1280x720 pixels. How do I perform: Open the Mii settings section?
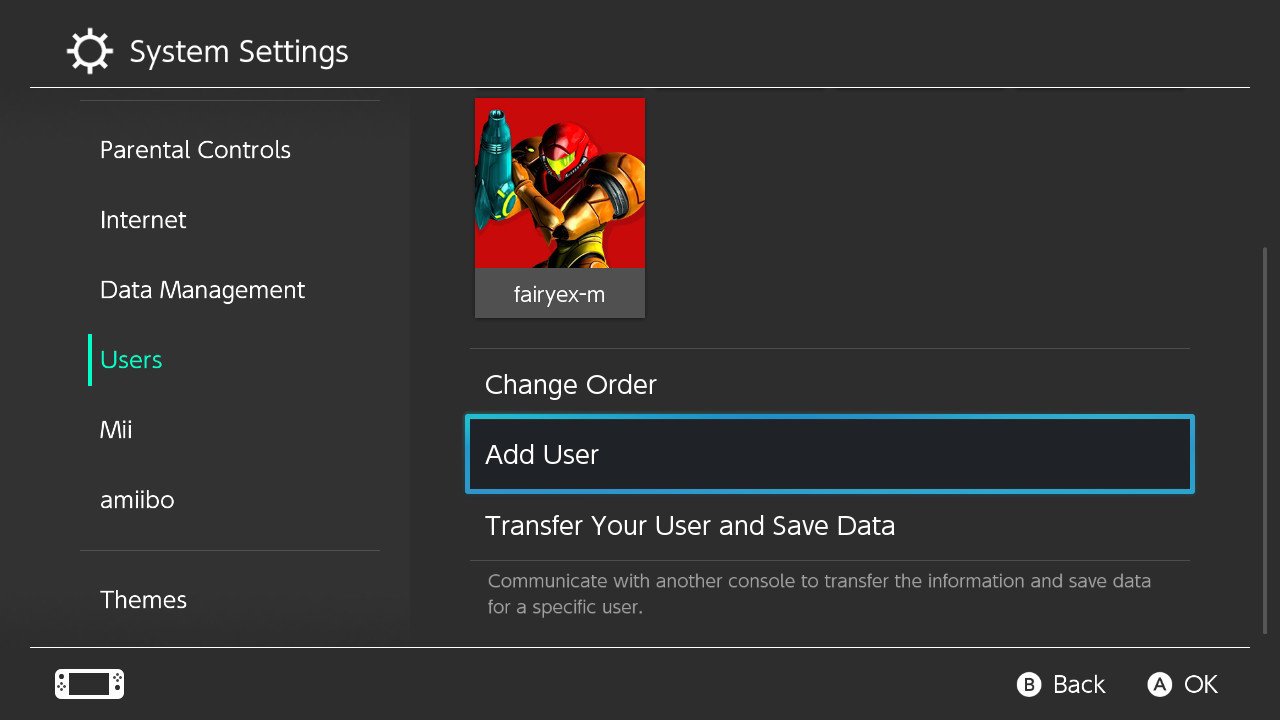(116, 430)
